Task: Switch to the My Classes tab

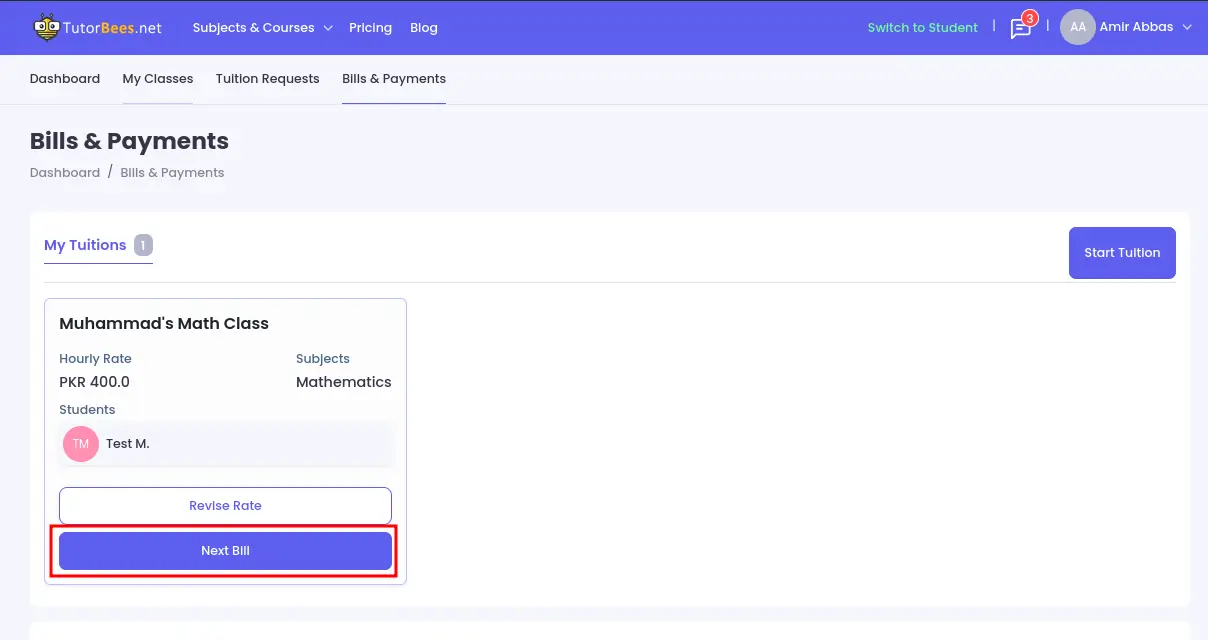Action: 157,78
